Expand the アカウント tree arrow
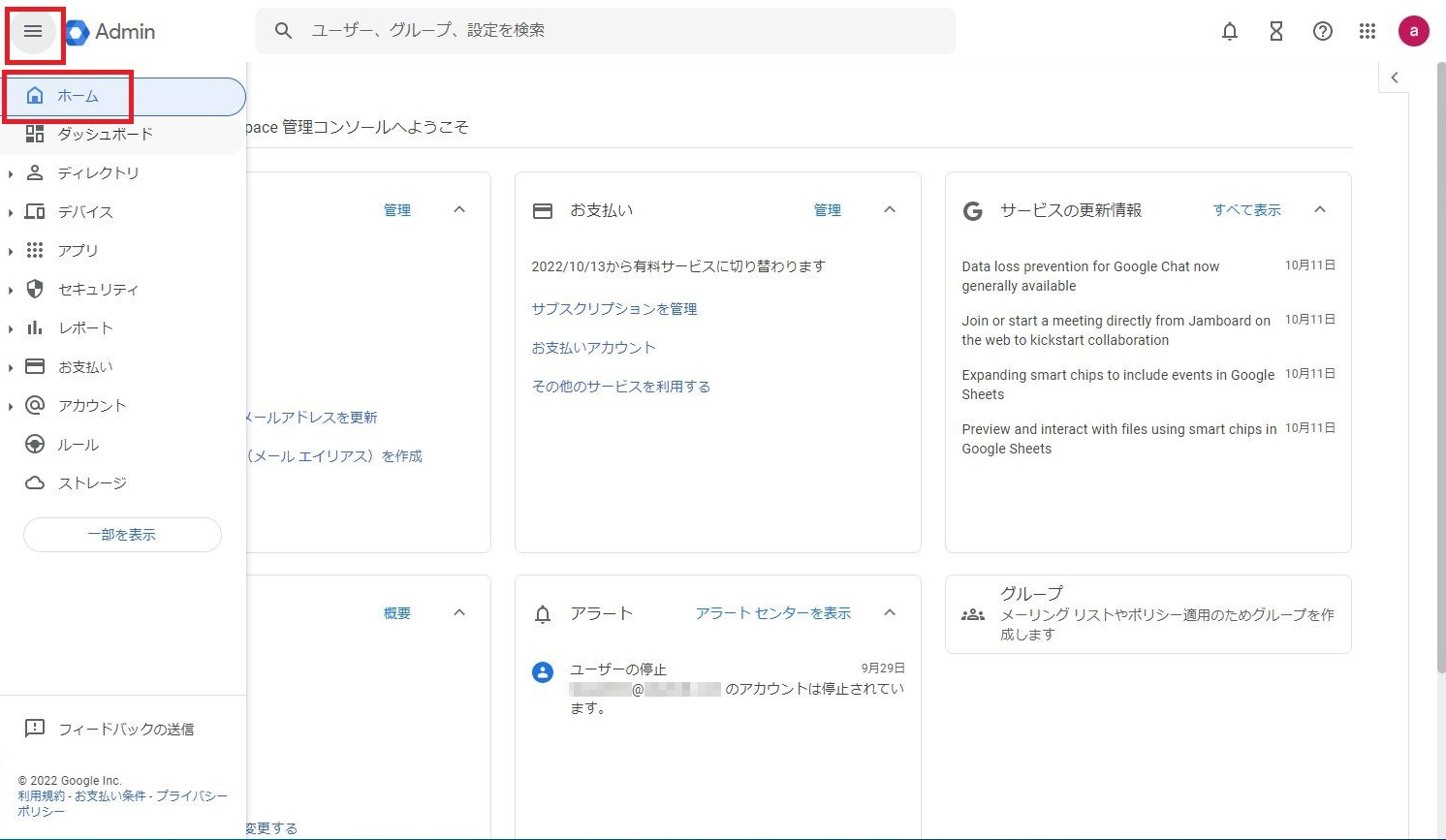Viewport: 1446px width, 840px height. pyautogui.click(x=11, y=406)
